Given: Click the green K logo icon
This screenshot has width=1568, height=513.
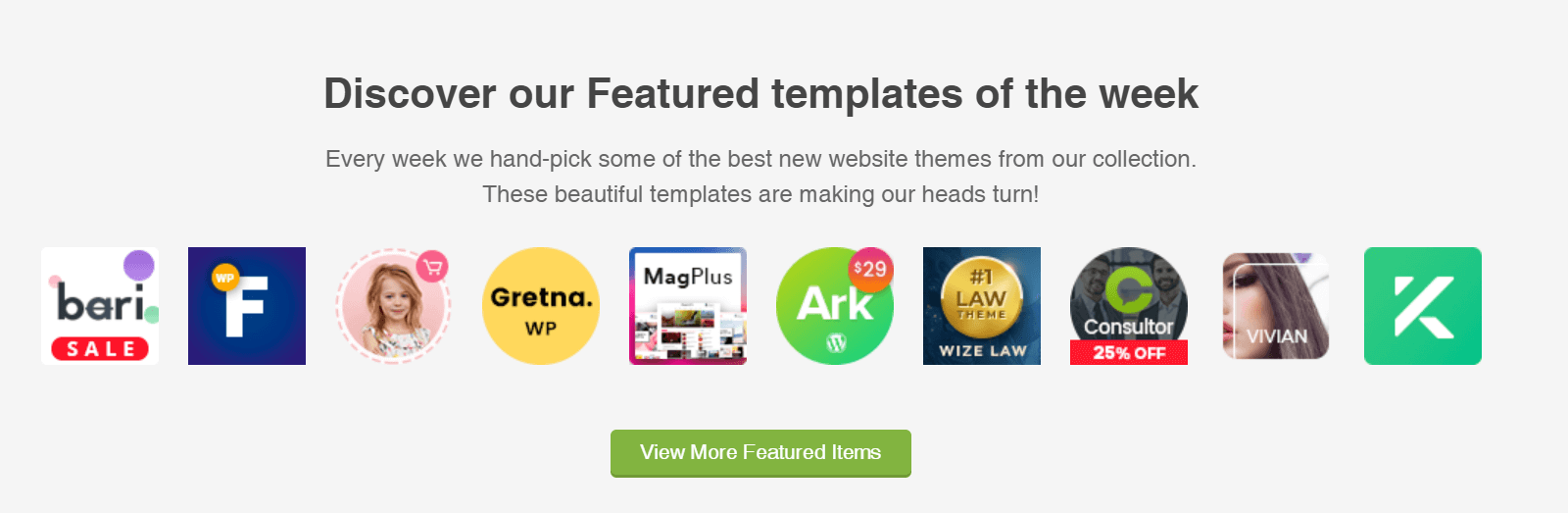Looking at the screenshot, I should pyautogui.click(x=1423, y=306).
